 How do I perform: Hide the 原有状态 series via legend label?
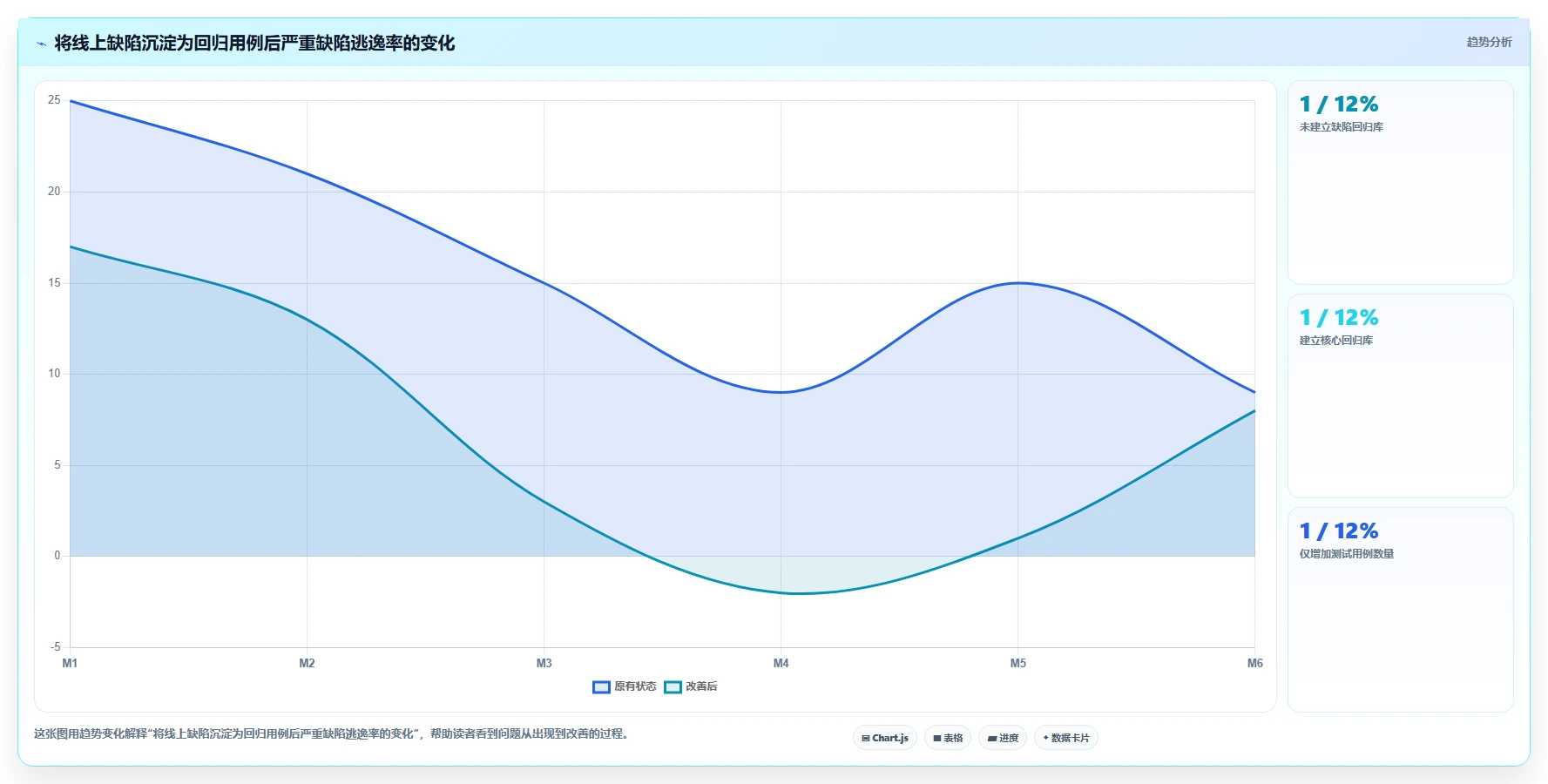pyautogui.click(x=635, y=686)
